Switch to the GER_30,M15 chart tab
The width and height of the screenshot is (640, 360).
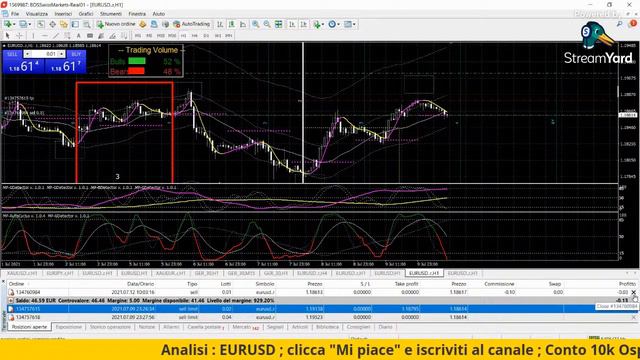tap(242, 273)
